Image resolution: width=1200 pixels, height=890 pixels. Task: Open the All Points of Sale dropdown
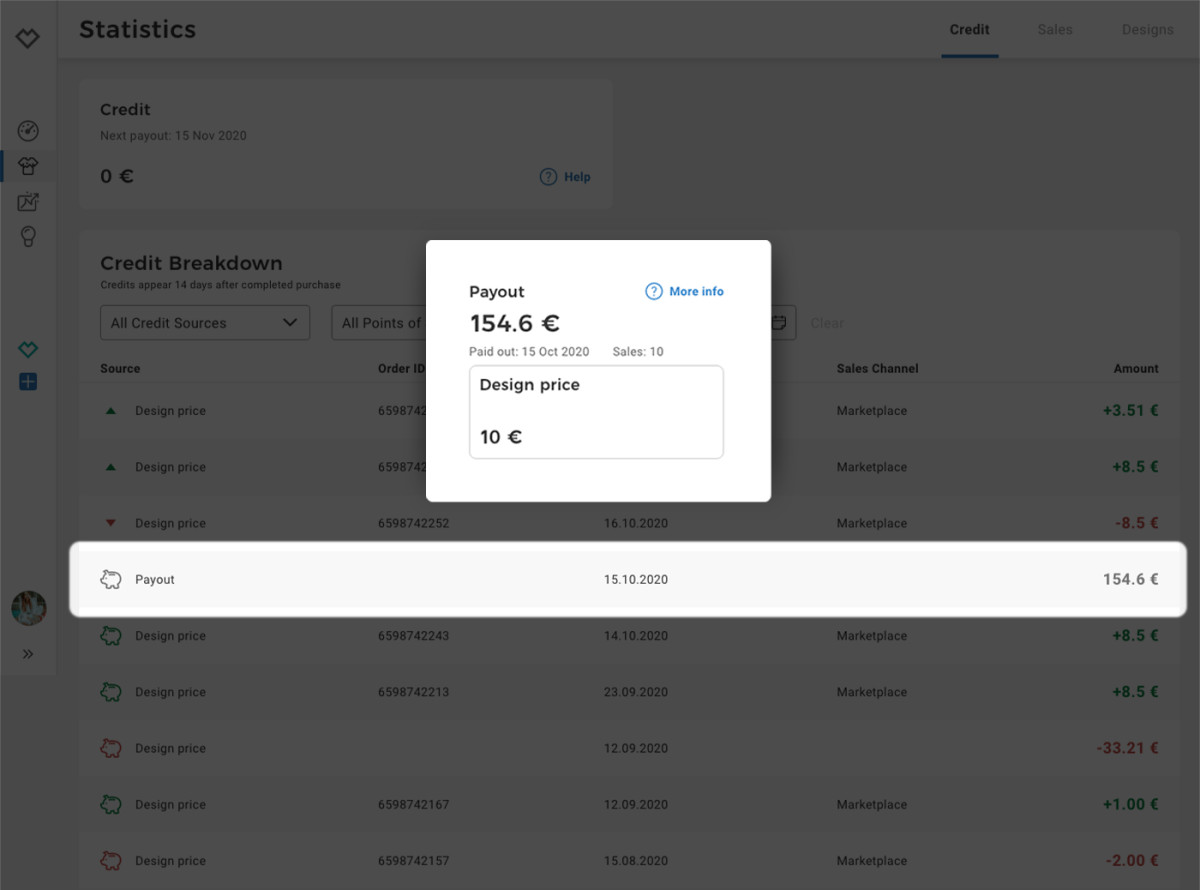coord(380,323)
